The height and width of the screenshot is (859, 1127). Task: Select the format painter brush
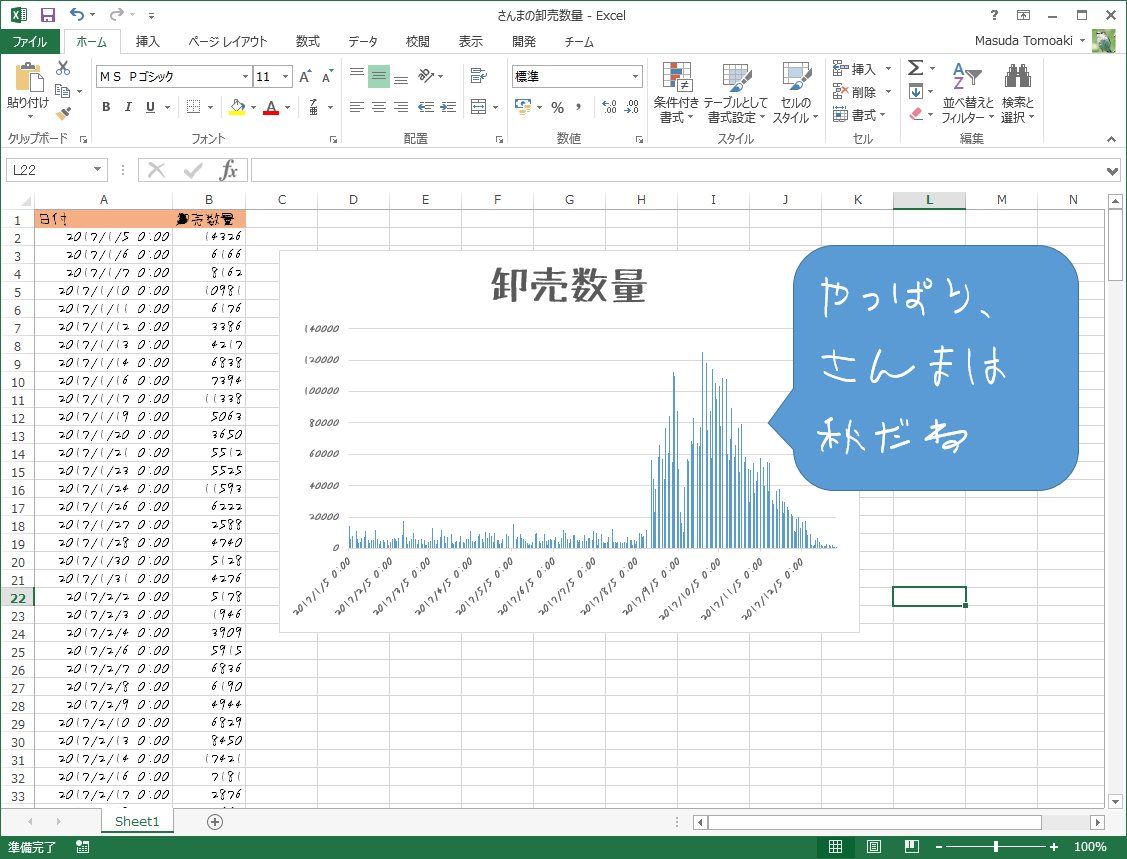point(63,113)
